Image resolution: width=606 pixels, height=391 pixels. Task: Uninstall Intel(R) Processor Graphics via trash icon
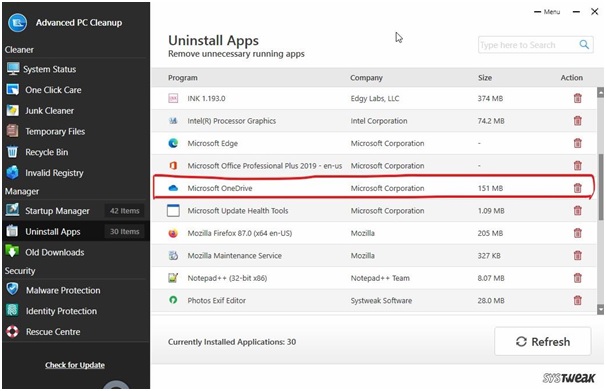pos(577,121)
